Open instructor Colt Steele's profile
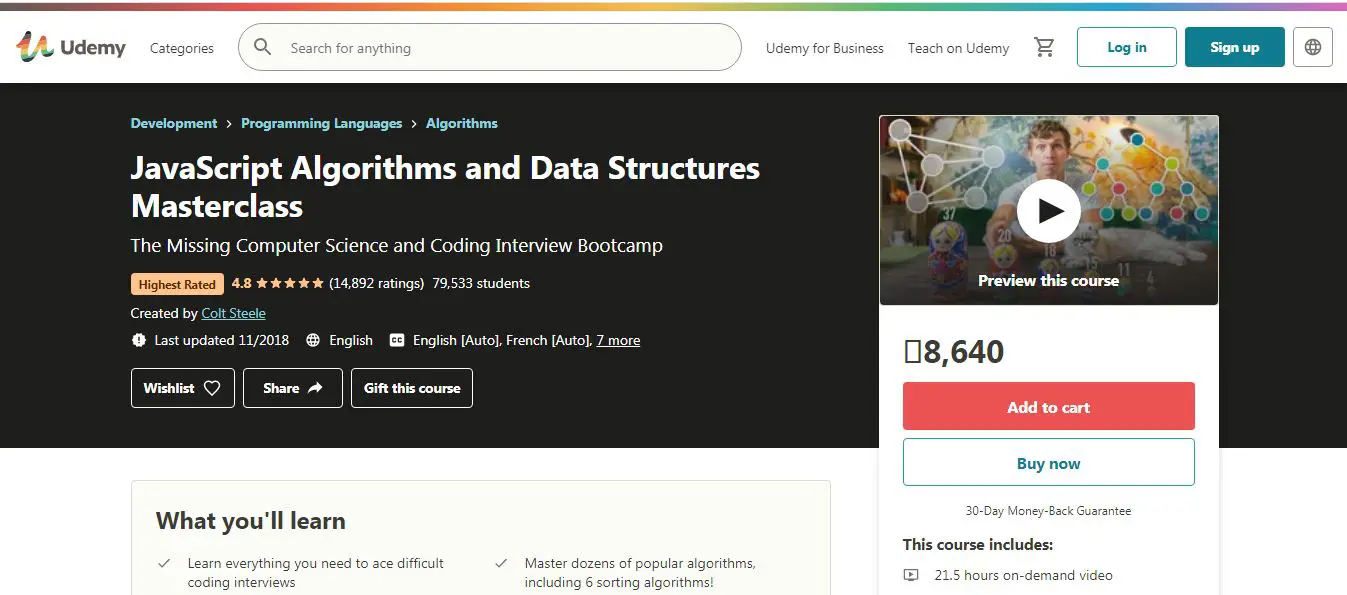1347x595 pixels. tap(233, 313)
